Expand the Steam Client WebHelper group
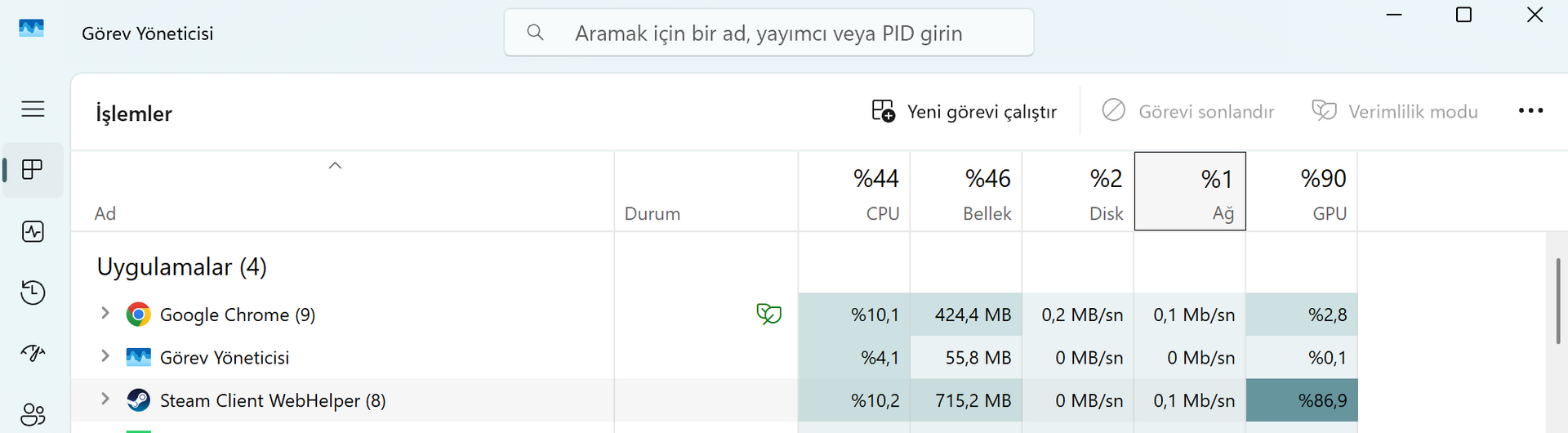Image resolution: width=1568 pixels, height=433 pixels. tap(105, 399)
